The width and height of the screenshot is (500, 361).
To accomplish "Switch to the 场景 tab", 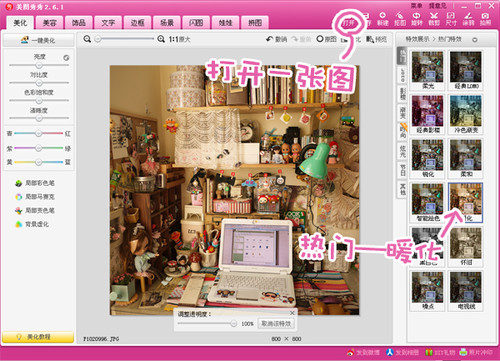I will click(x=167, y=22).
